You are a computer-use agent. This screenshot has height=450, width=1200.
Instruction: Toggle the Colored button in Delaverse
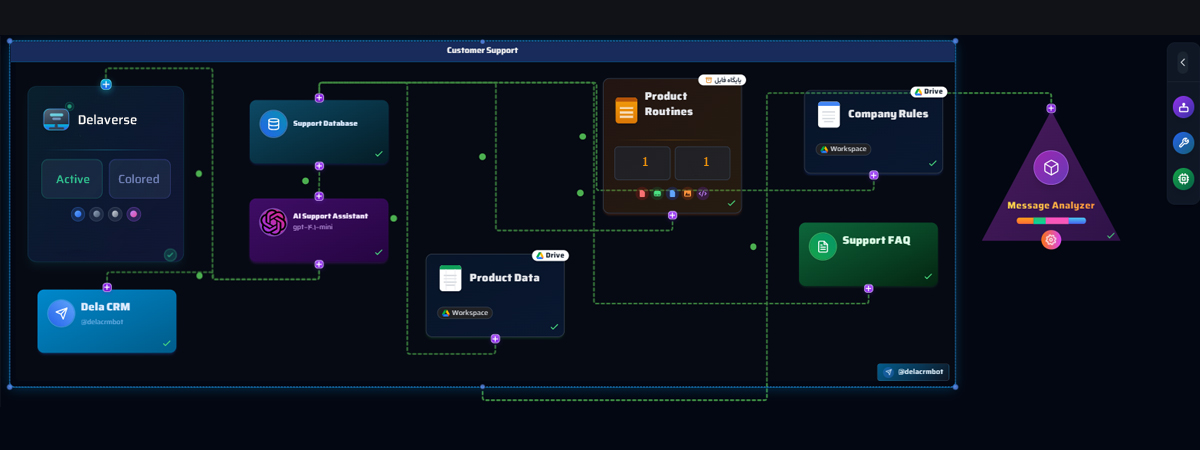(x=139, y=179)
